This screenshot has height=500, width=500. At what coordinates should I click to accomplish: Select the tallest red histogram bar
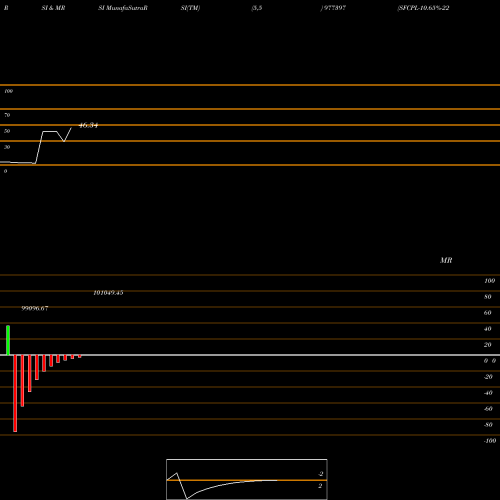(15, 393)
